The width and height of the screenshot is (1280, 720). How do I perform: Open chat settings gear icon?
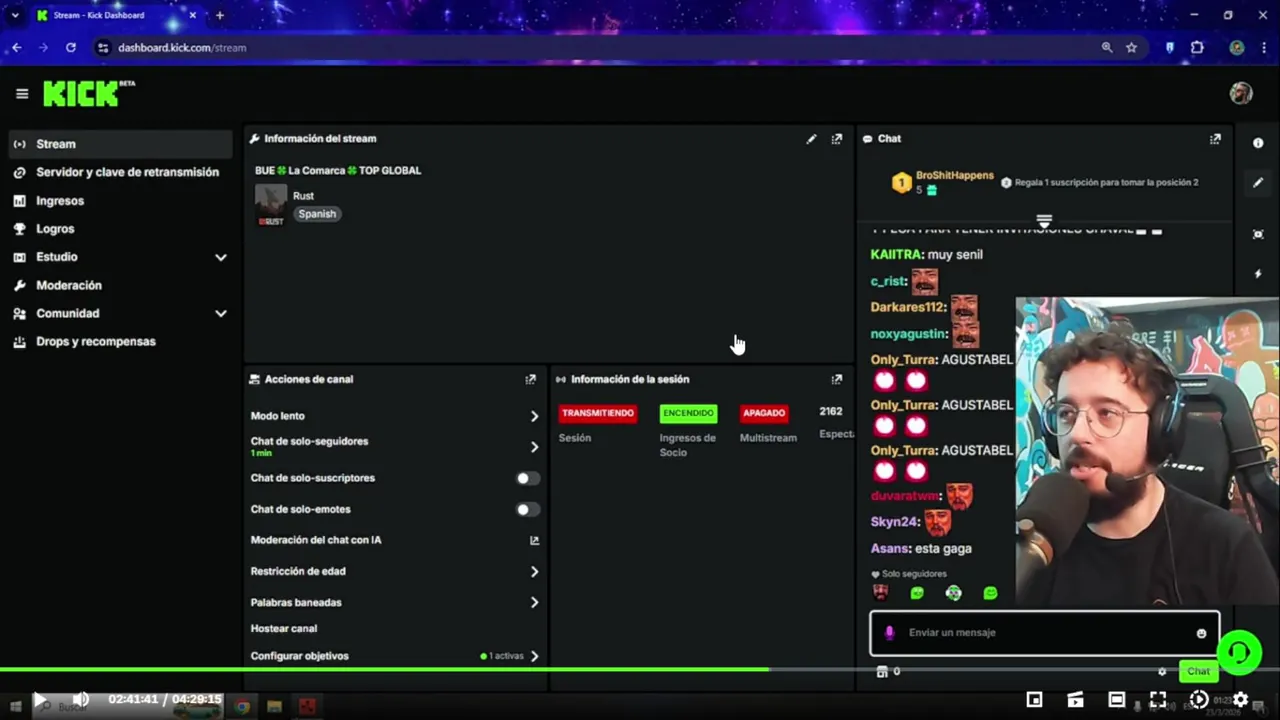pyautogui.click(x=1161, y=672)
